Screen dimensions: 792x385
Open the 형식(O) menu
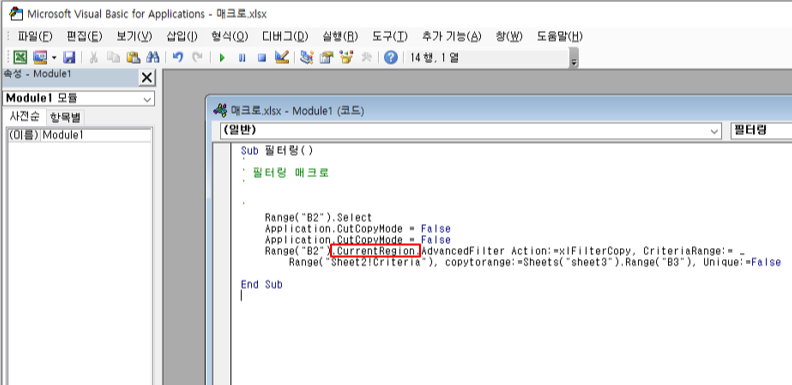click(x=230, y=36)
